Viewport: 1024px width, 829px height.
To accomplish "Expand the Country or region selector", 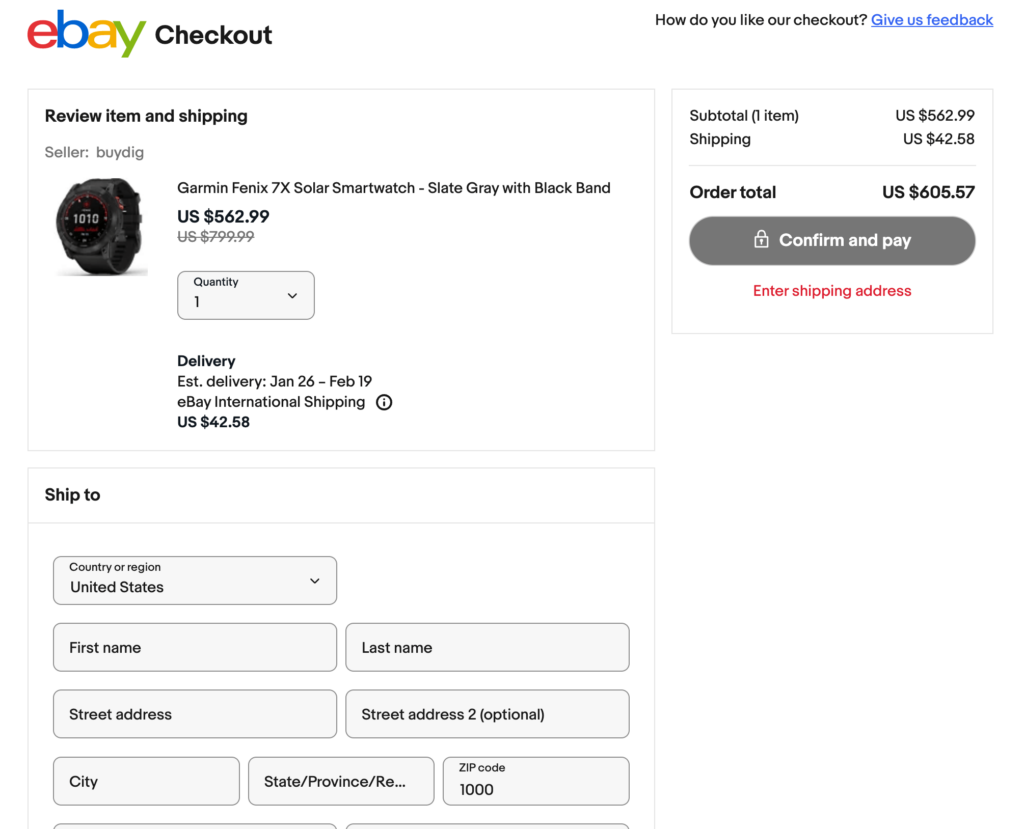I will 194,580.
